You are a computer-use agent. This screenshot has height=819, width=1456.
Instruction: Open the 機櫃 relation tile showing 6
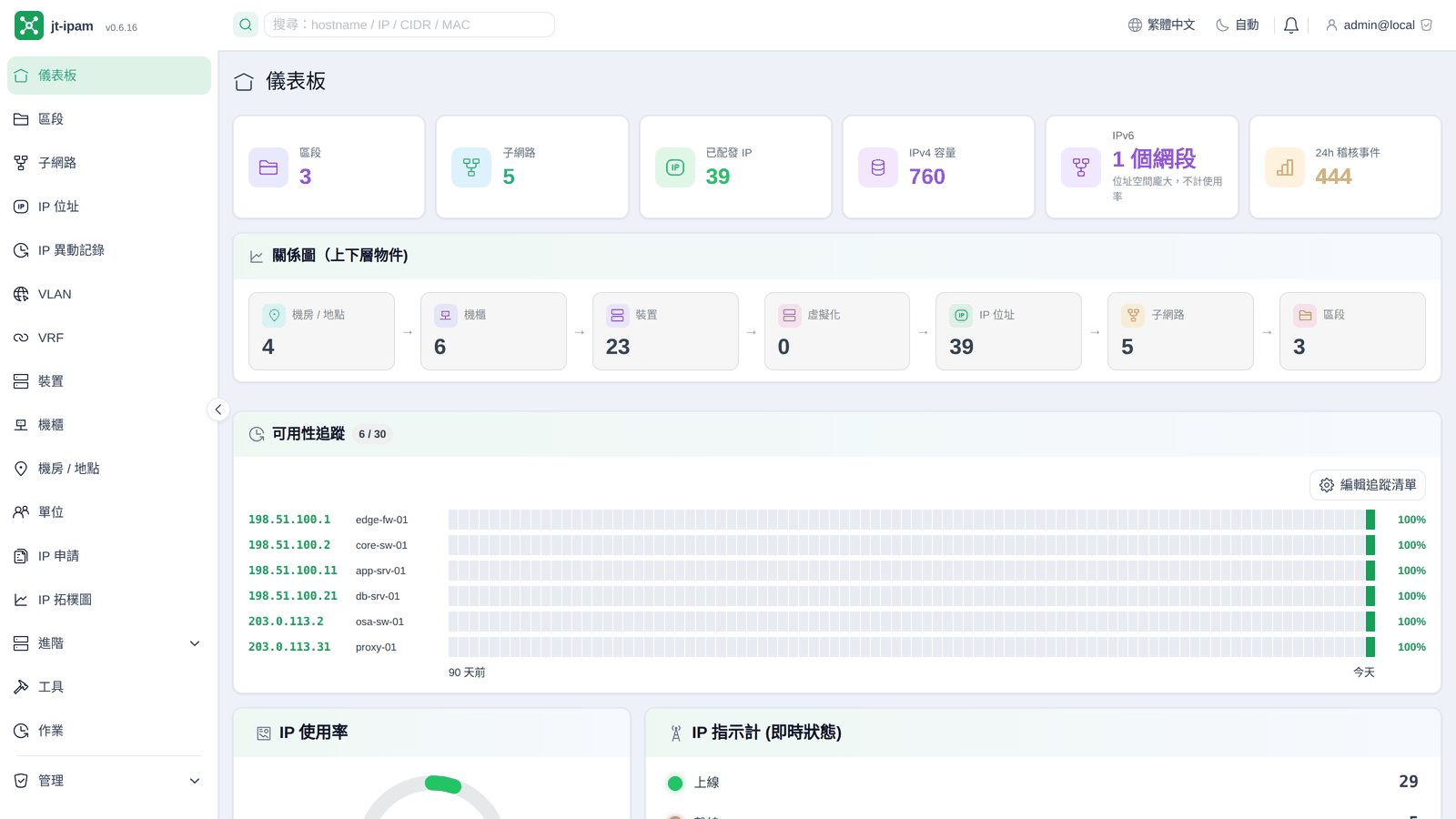coord(493,331)
